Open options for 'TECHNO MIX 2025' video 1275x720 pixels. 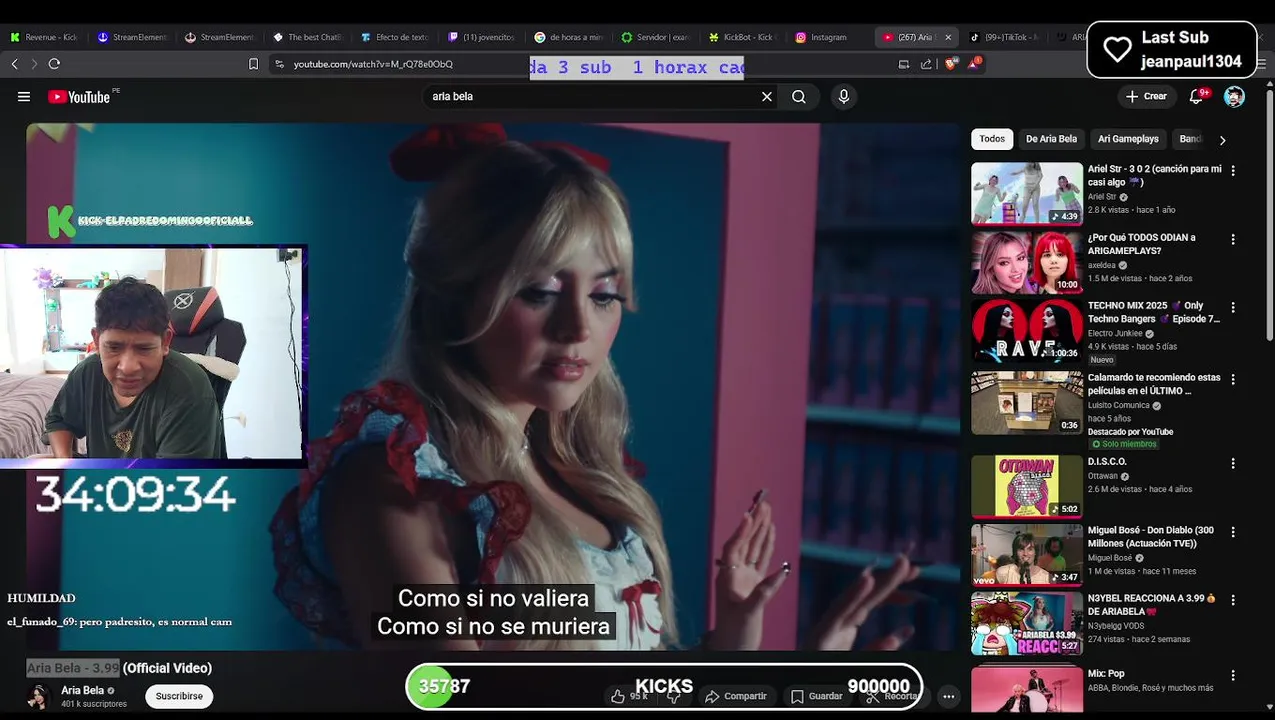pyautogui.click(x=1233, y=308)
